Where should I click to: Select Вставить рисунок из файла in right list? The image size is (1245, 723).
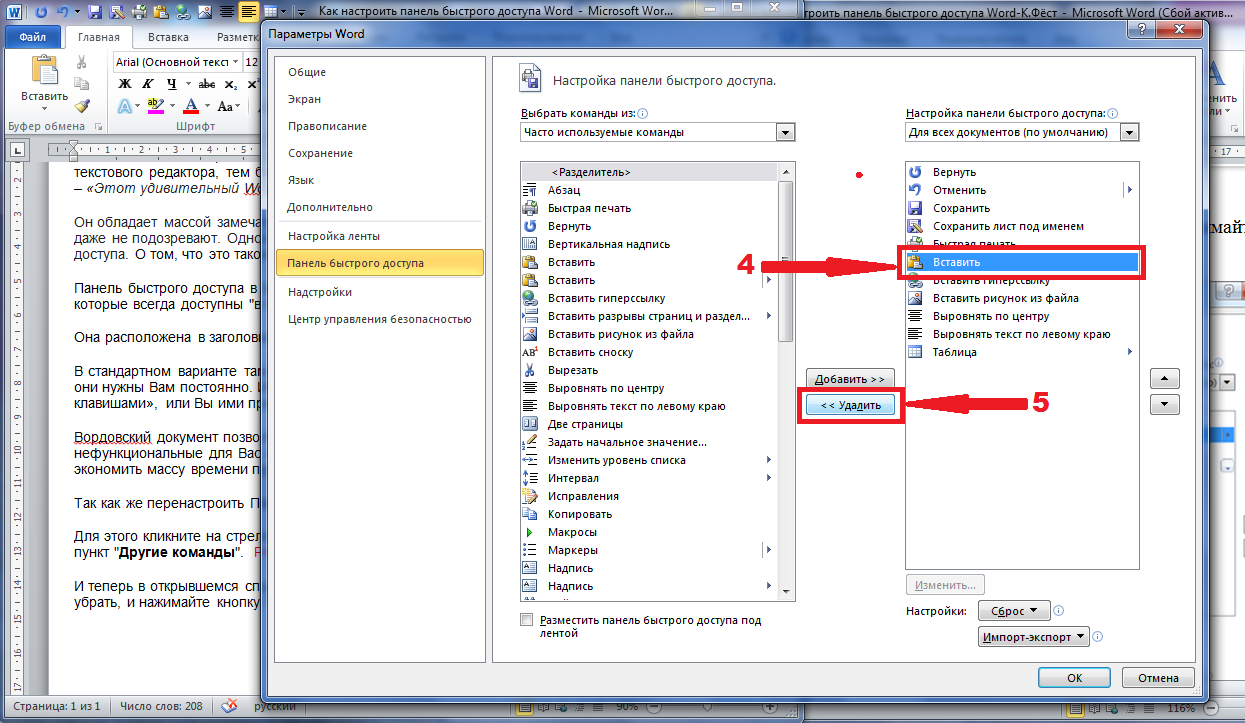(x=1021, y=298)
